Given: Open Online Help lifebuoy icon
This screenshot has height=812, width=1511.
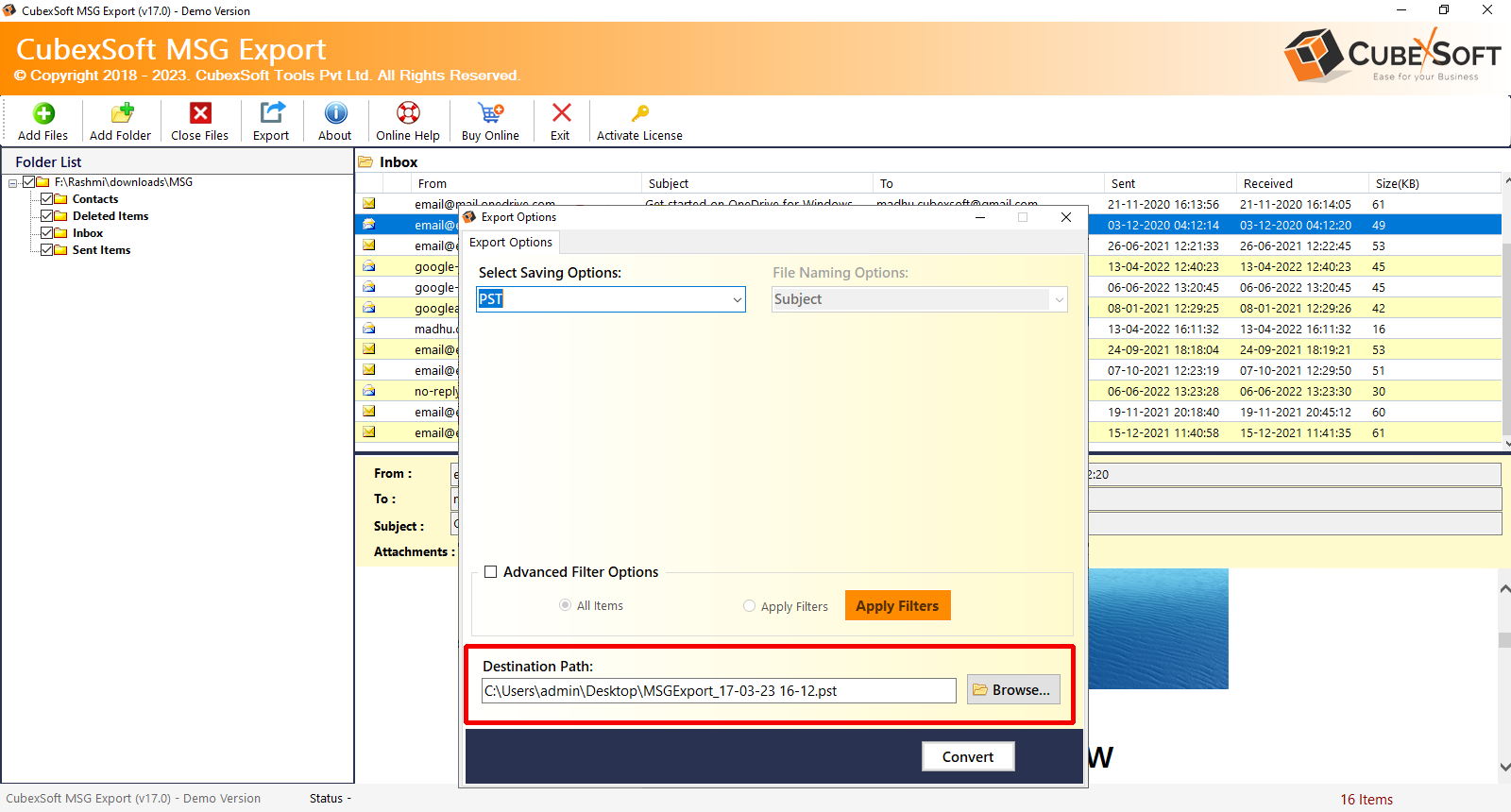Looking at the screenshot, I should click(x=408, y=113).
